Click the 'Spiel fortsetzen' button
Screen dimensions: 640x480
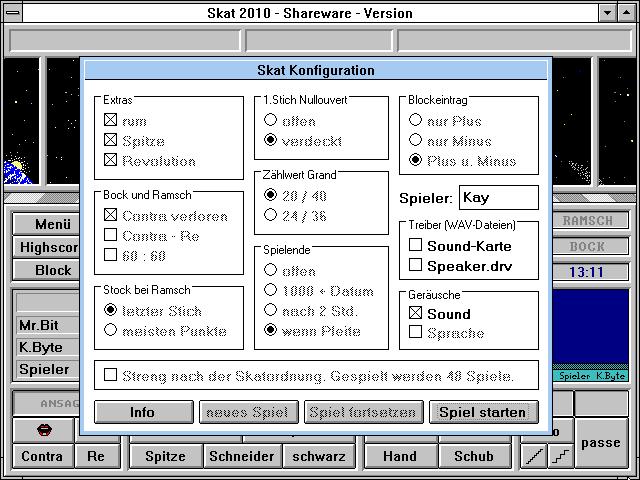tap(364, 412)
